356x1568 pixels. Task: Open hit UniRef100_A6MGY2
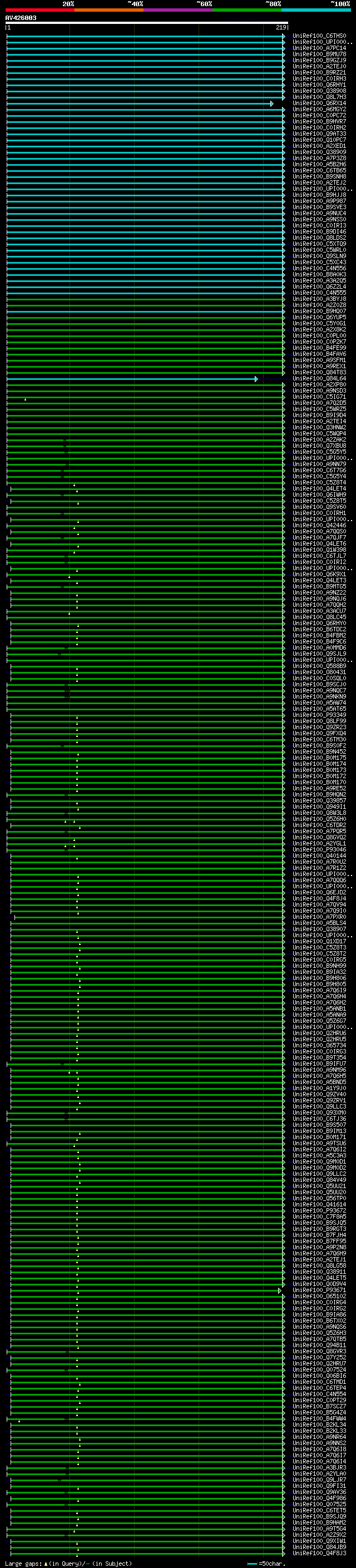(319, 109)
